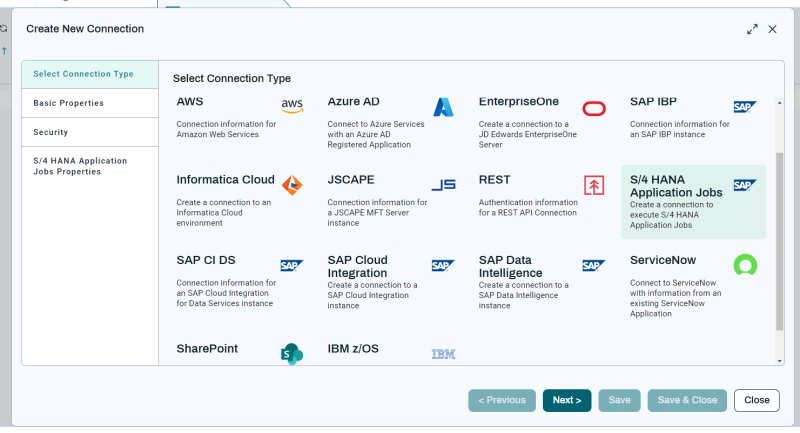800x433 pixels.
Task: Select the Informatica Cloud orange icon
Action: [x=292, y=185]
